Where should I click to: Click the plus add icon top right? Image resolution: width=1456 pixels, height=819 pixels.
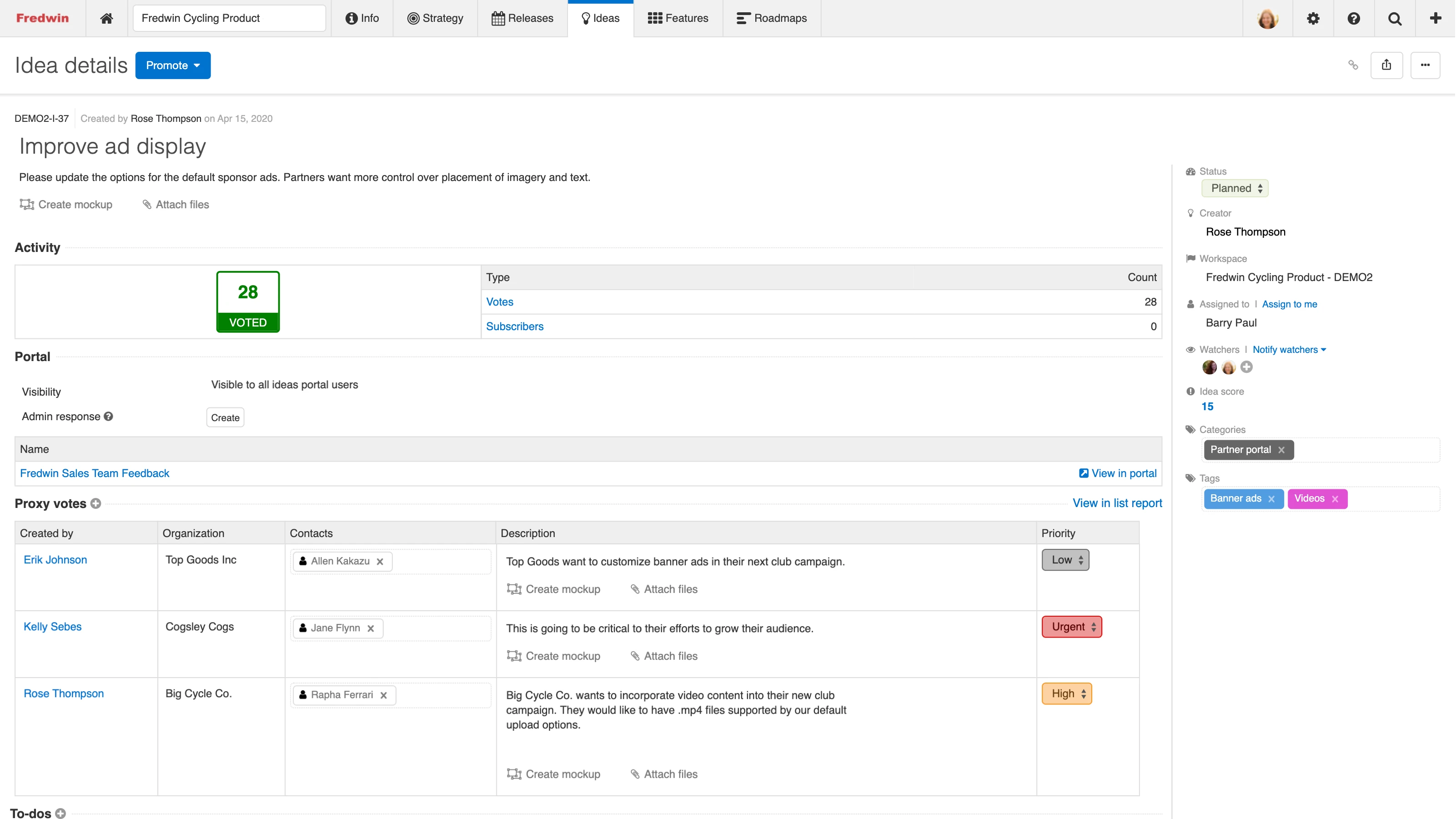(x=1435, y=18)
